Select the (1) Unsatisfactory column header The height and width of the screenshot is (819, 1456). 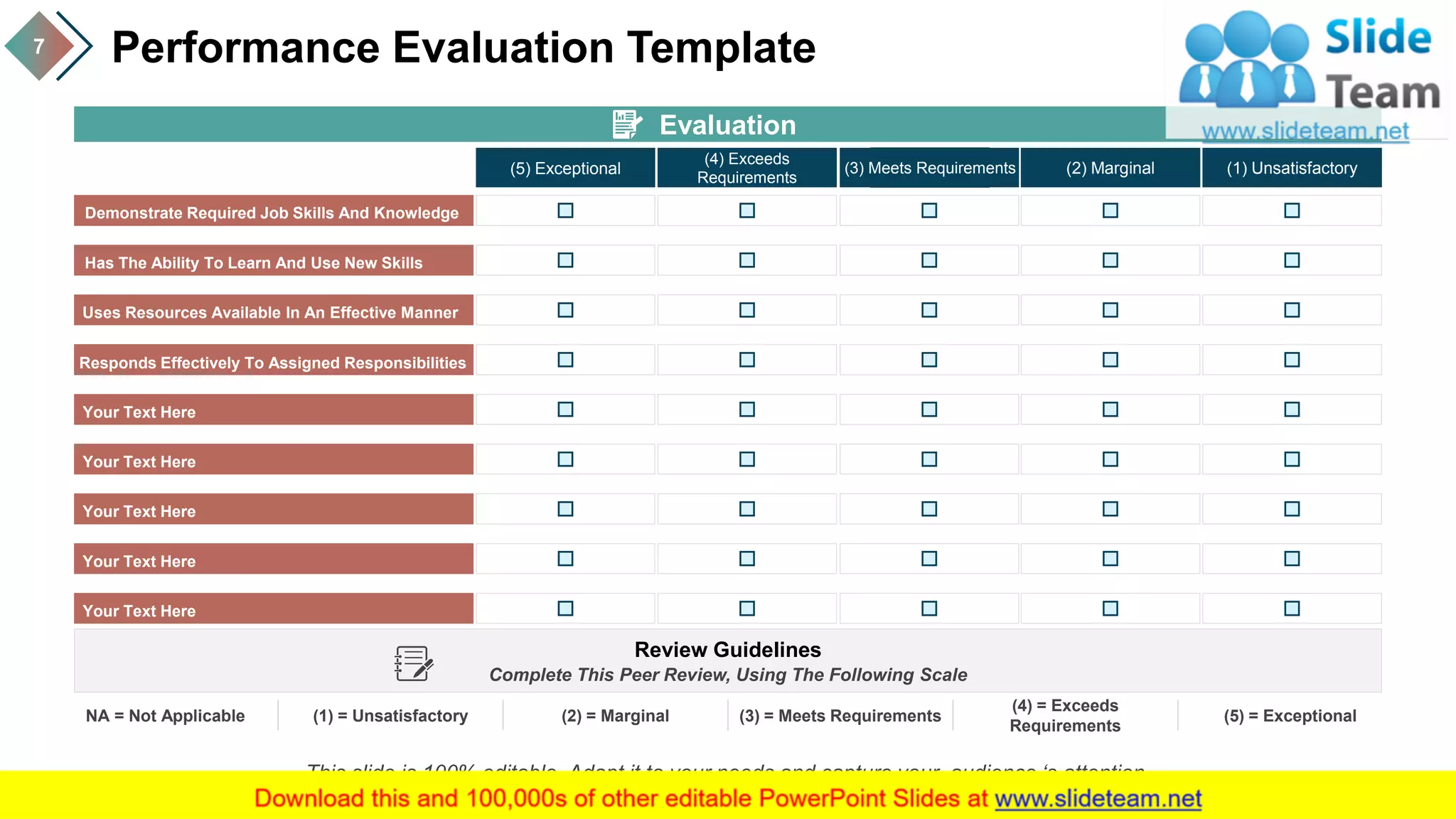pos(1292,168)
